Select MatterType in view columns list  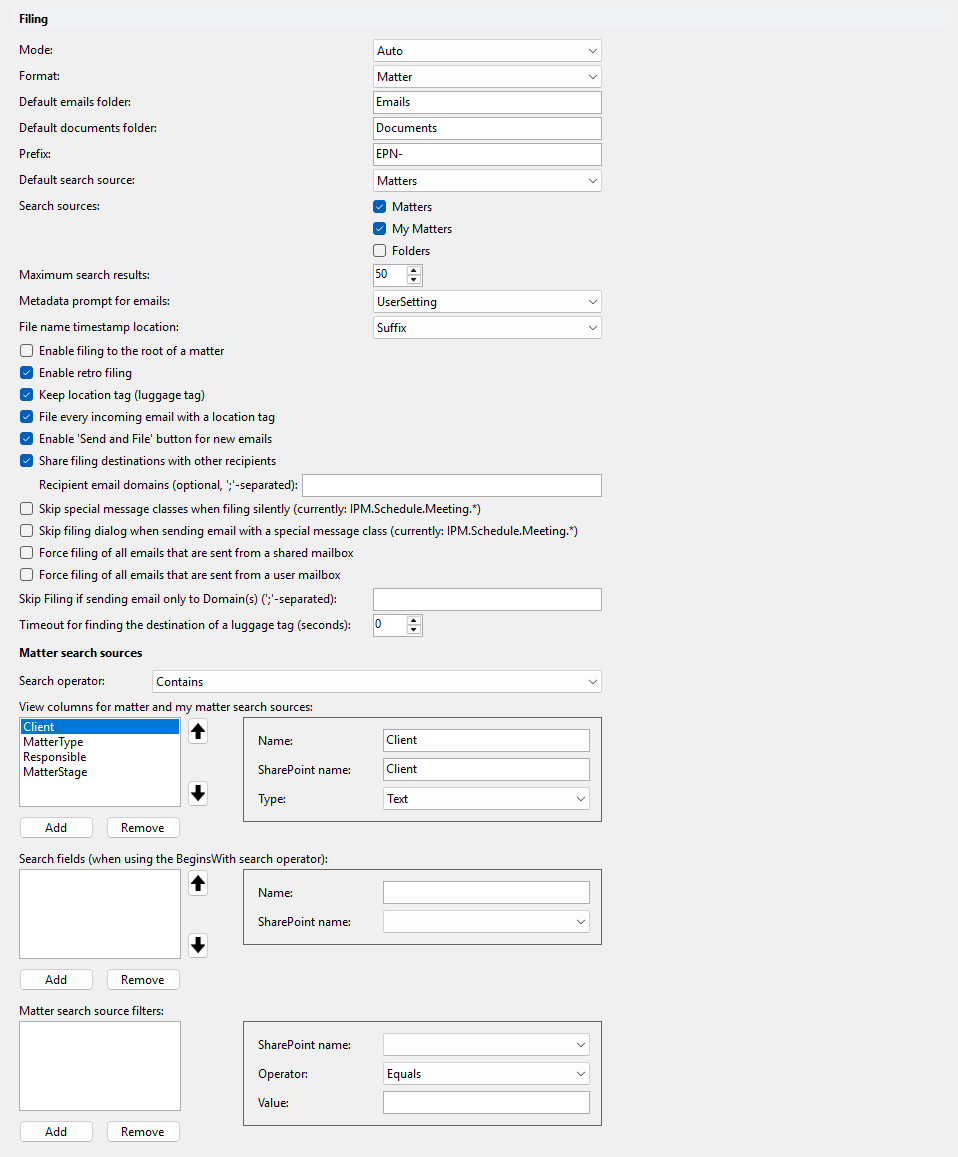100,742
